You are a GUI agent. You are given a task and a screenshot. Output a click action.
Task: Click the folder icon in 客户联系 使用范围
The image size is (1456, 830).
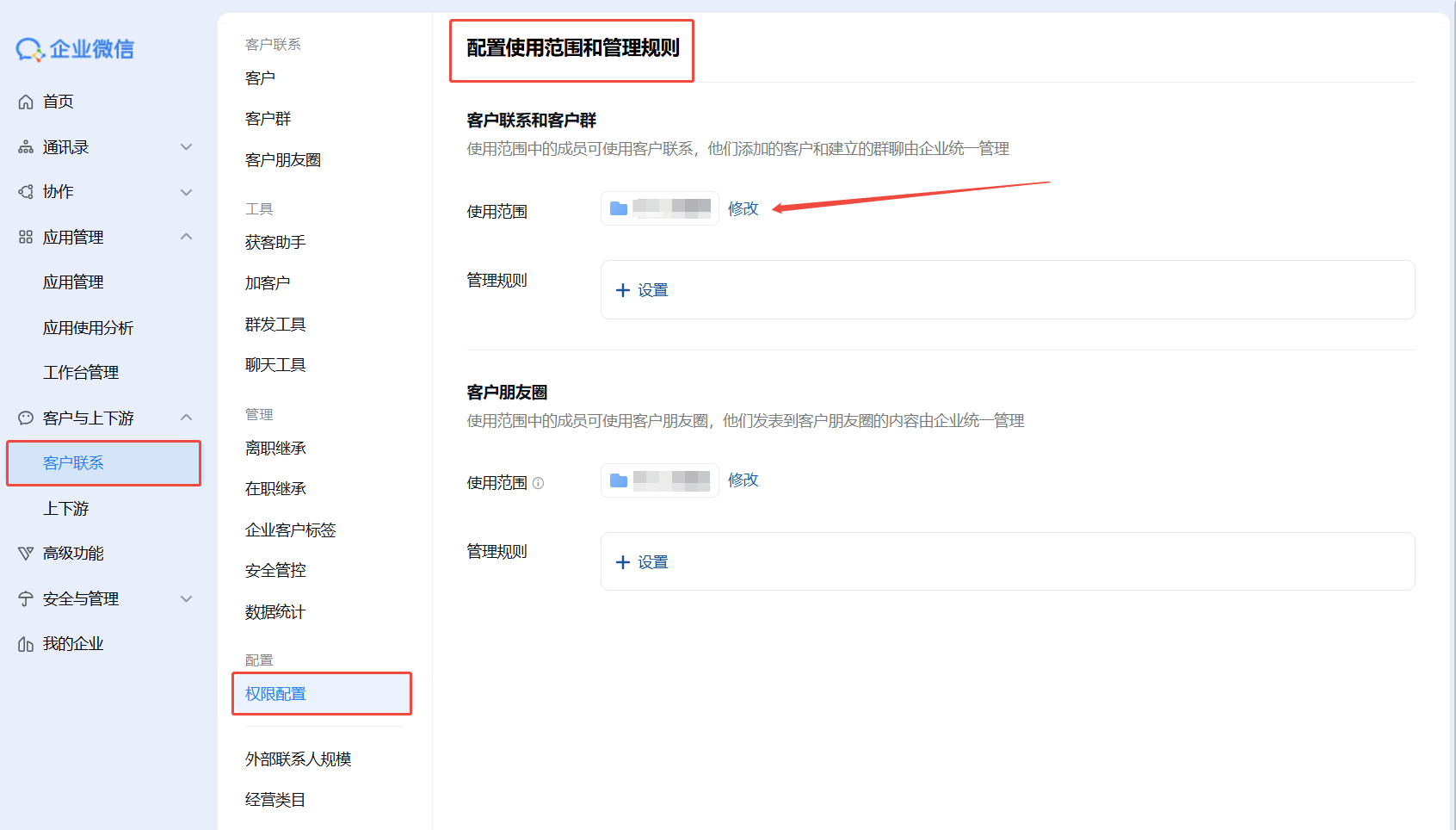pyautogui.click(x=619, y=208)
